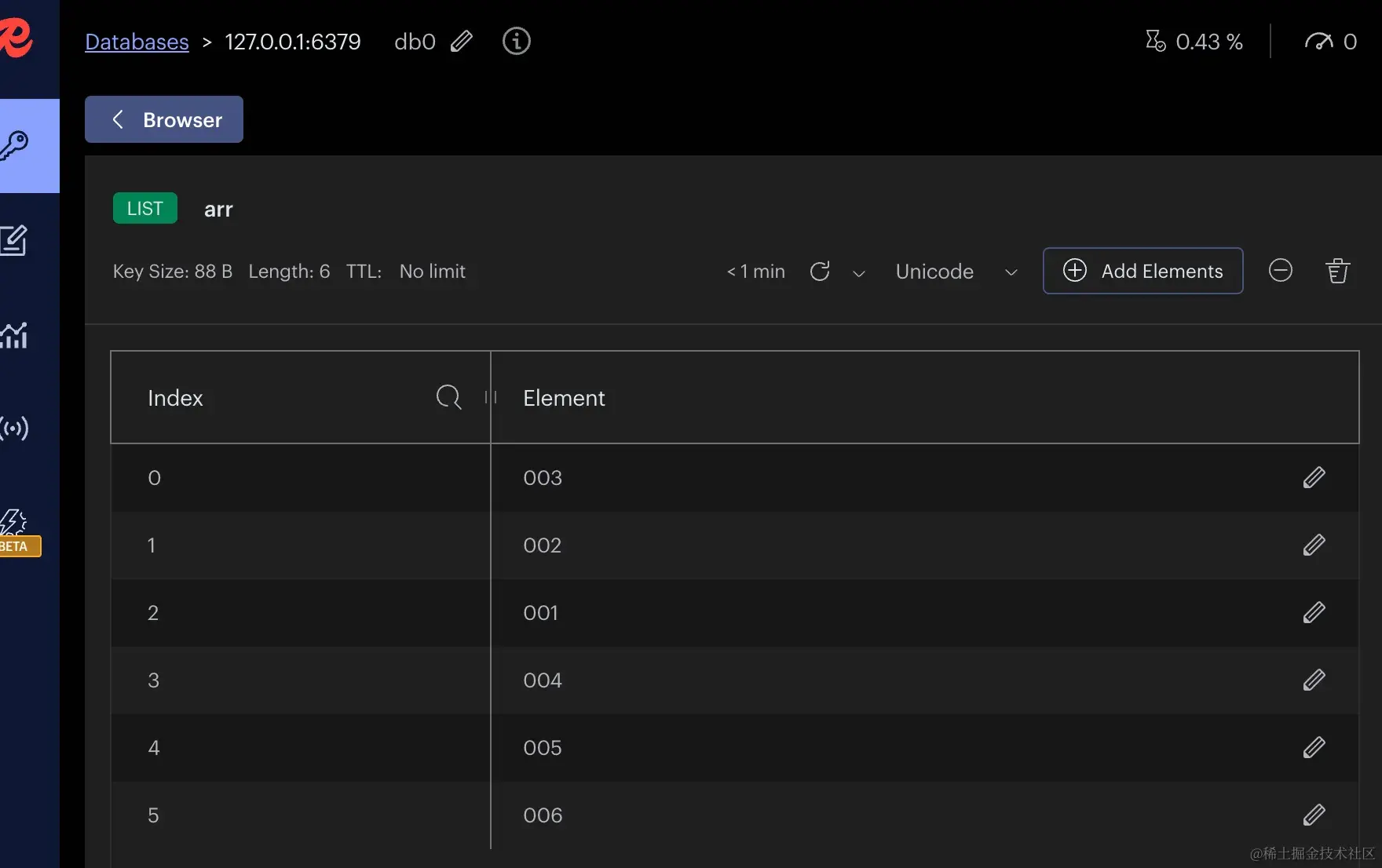Image resolution: width=1382 pixels, height=868 pixels.
Task: Edit element 006 with pencil icon
Action: coord(1314,815)
